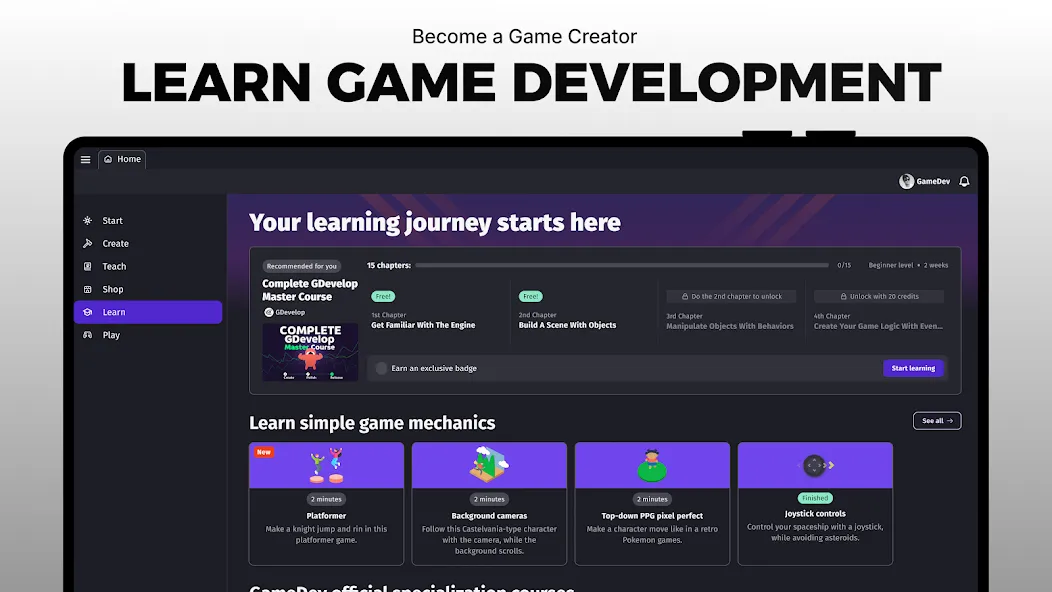Viewport: 1052px width, 592px height.
Task: Open chapter Get Familiar With The Engine
Action: click(x=423, y=325)
